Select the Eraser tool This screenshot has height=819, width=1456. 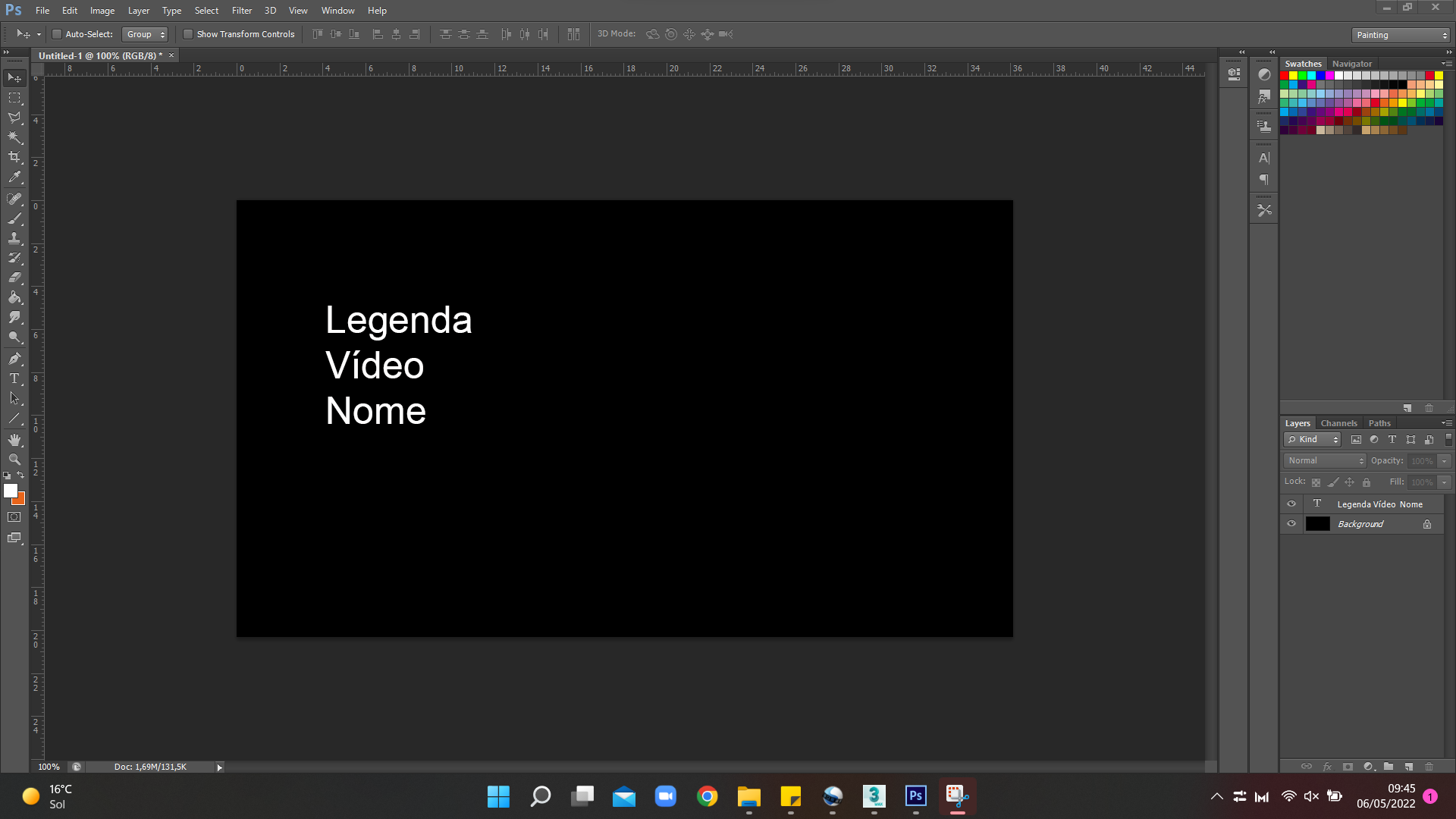point(14,278)
